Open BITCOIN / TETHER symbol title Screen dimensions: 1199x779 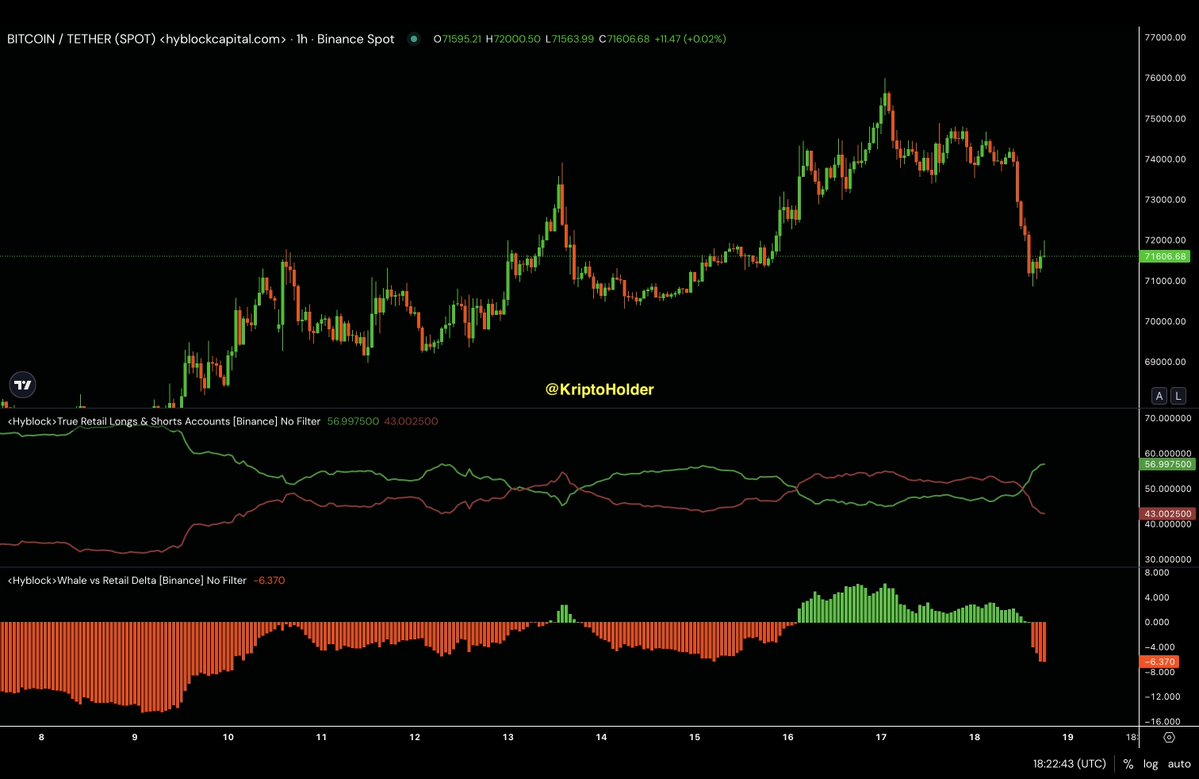coord(146,39)
